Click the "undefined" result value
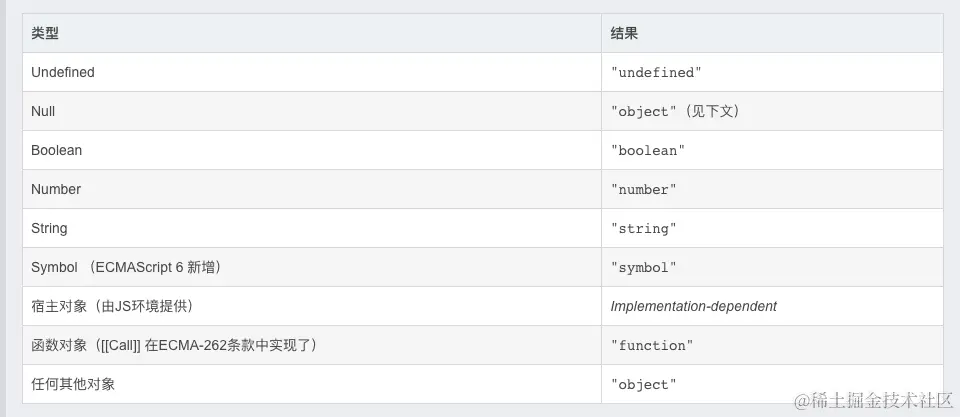Viewport: 960px width, 417px height. (x=656, y=73)
